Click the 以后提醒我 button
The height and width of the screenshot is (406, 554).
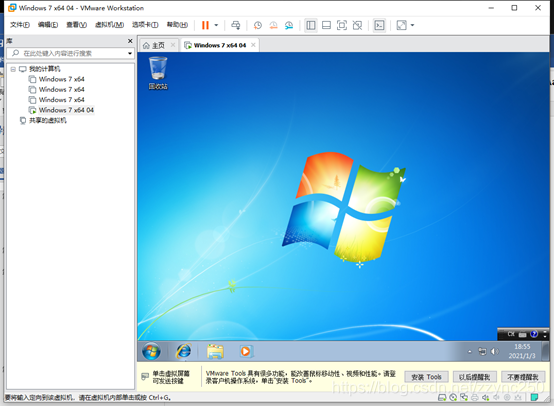(x=475, y=377)
